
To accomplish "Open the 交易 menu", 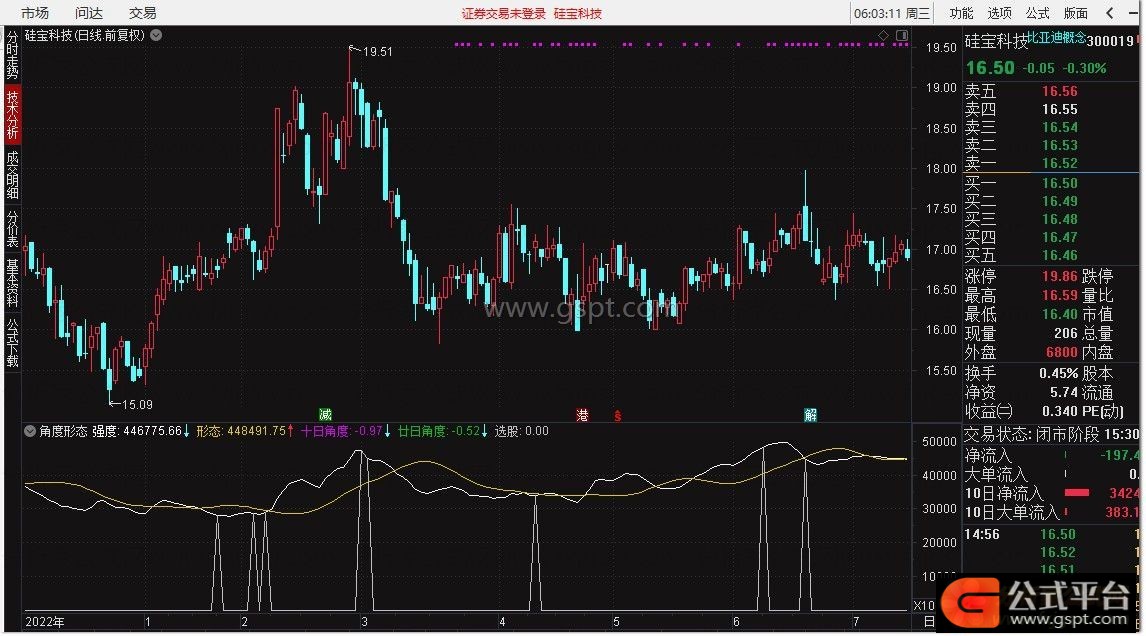I will (x=143, y=13).
